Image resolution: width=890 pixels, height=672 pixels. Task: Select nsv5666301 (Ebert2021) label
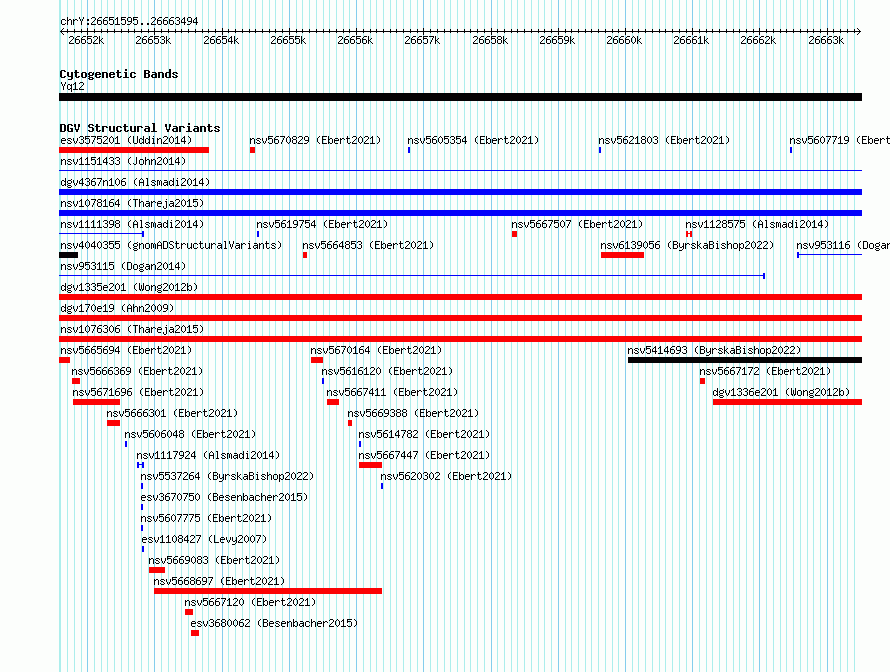pos(172,413)
